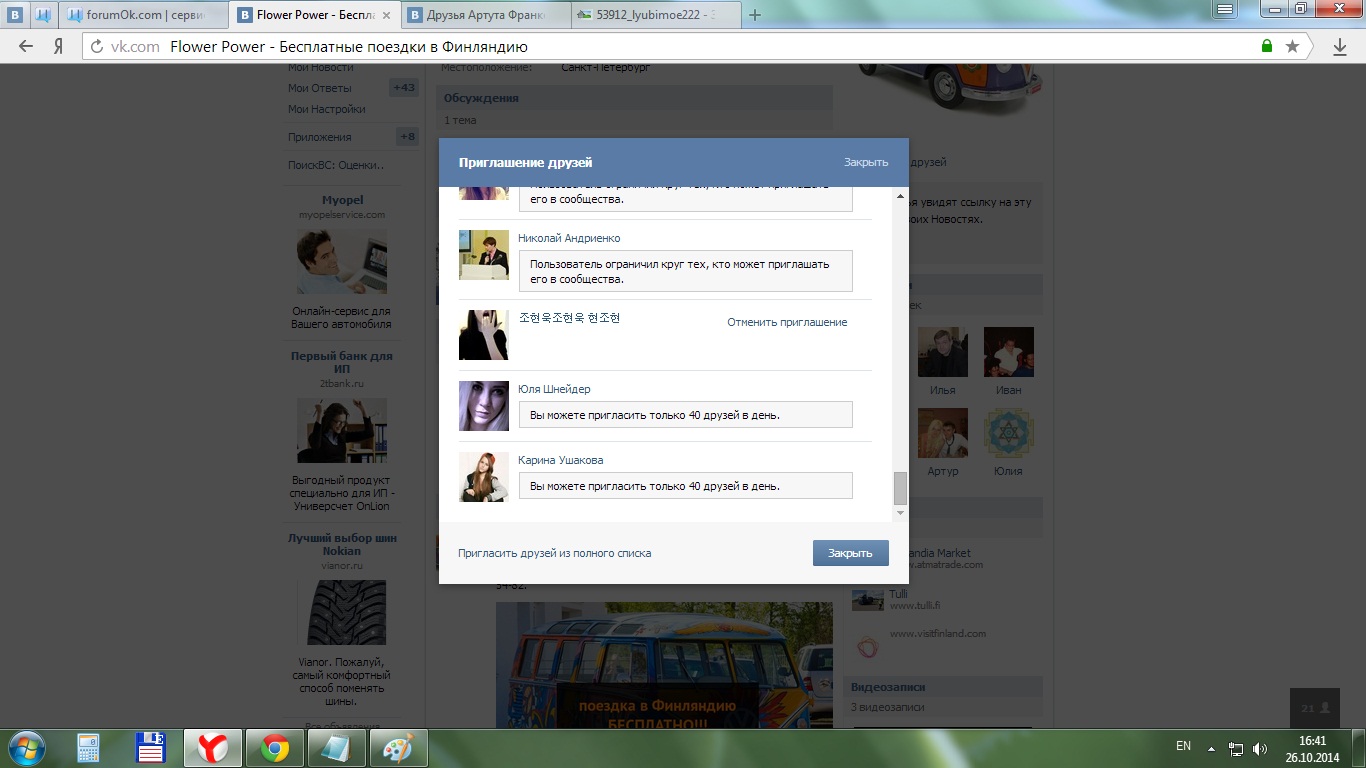Click the text about the 40 friends limit under Карина Ушакова
The height and width of the screenshot is (768, 1366).
coord(655,486)
